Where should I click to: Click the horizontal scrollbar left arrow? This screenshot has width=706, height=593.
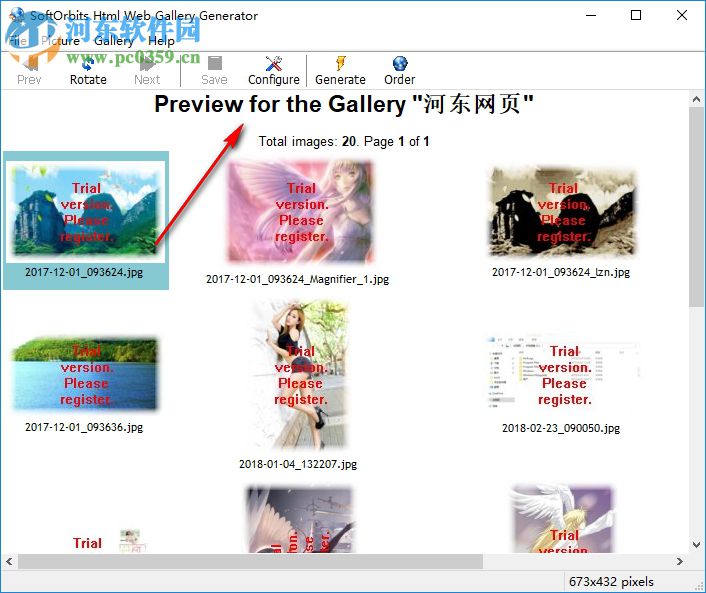(9, 561)
